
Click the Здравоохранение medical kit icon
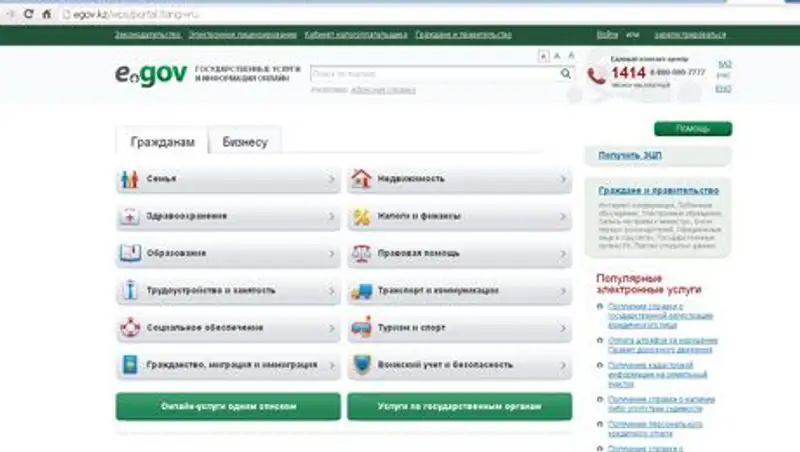pyautogui.click(x=130, y=216)
